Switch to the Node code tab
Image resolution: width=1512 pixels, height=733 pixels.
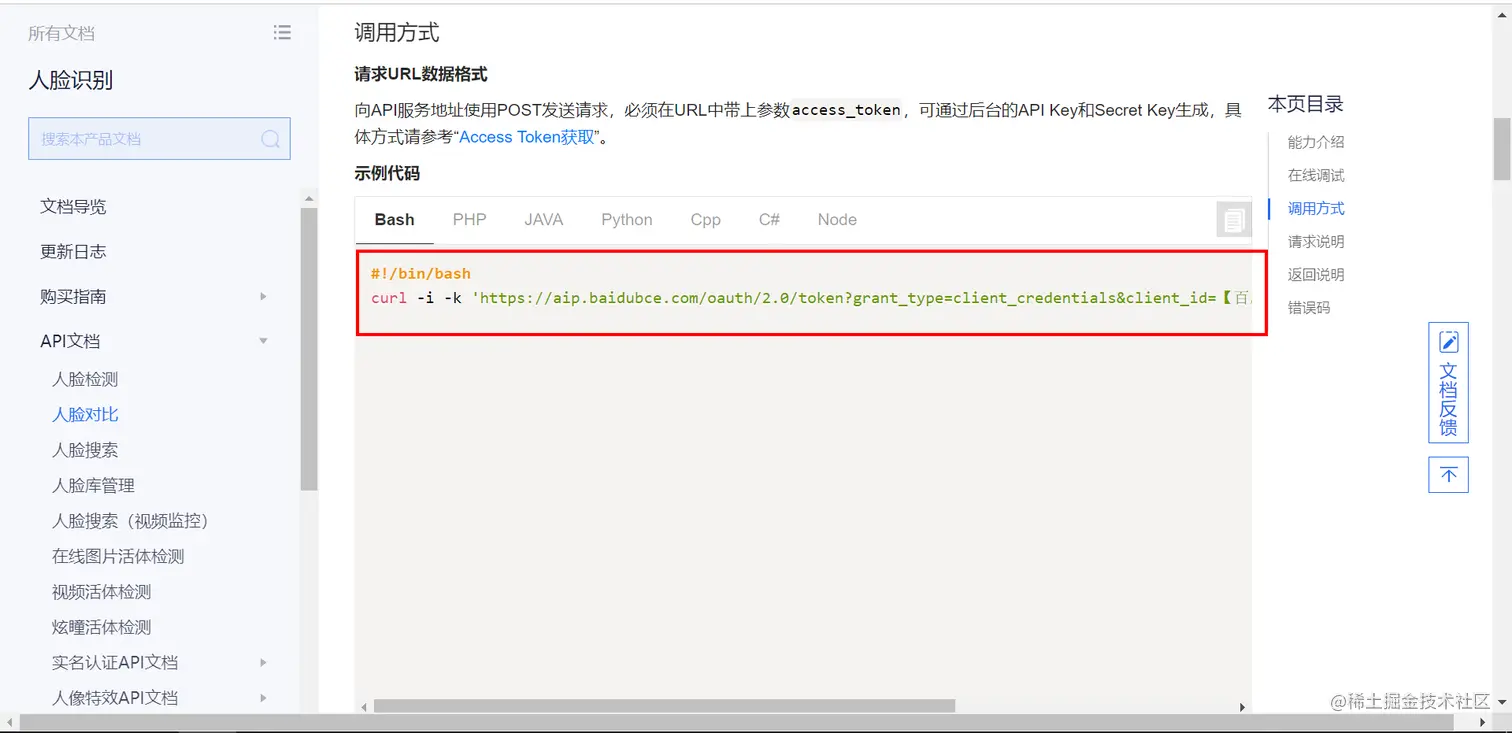837,220
